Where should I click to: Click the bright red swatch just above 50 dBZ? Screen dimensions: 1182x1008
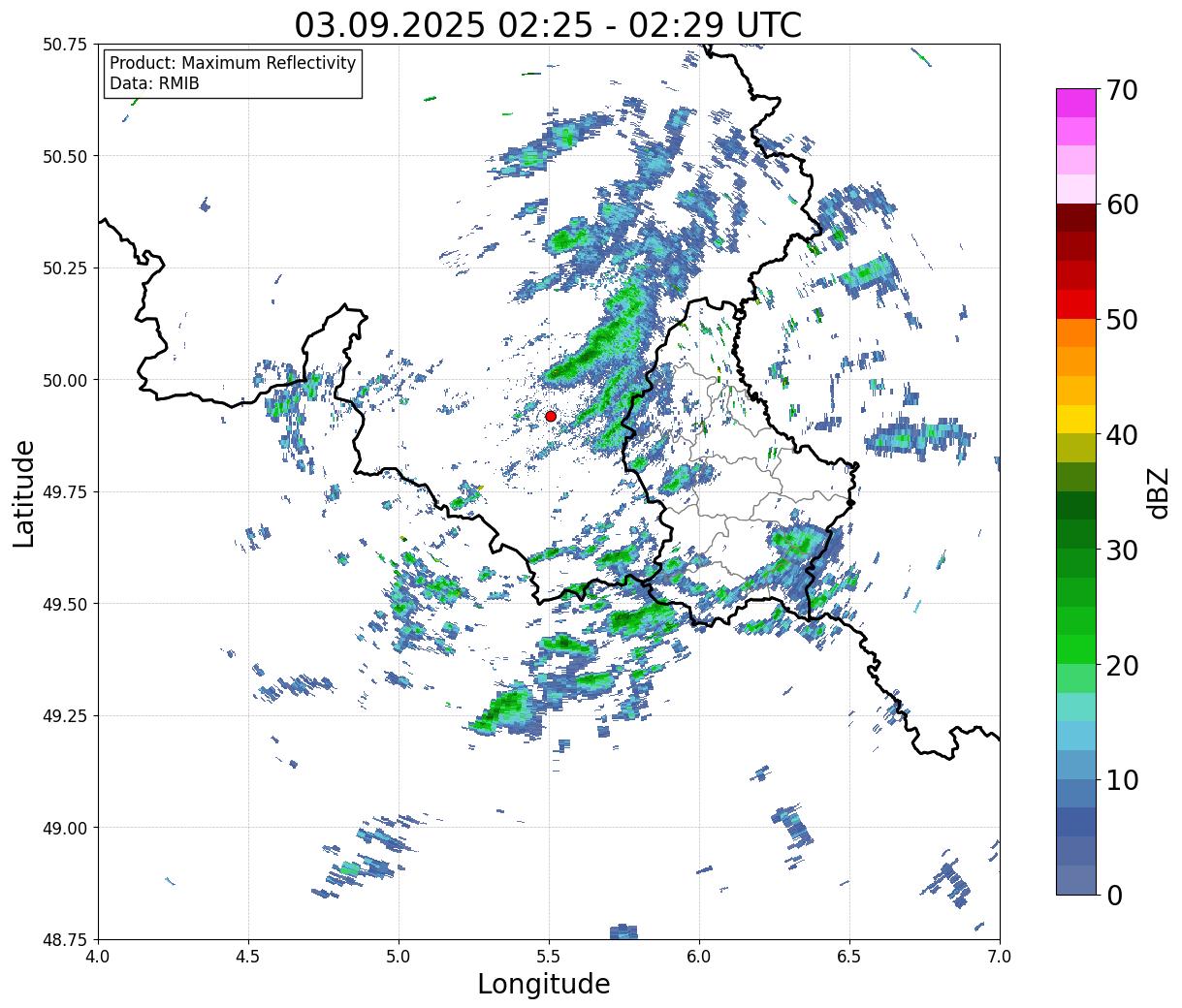click(x=1076, y=304)
